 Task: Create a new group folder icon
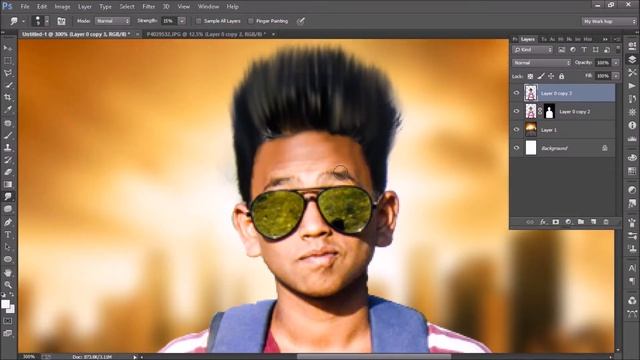tap(581, 222)
